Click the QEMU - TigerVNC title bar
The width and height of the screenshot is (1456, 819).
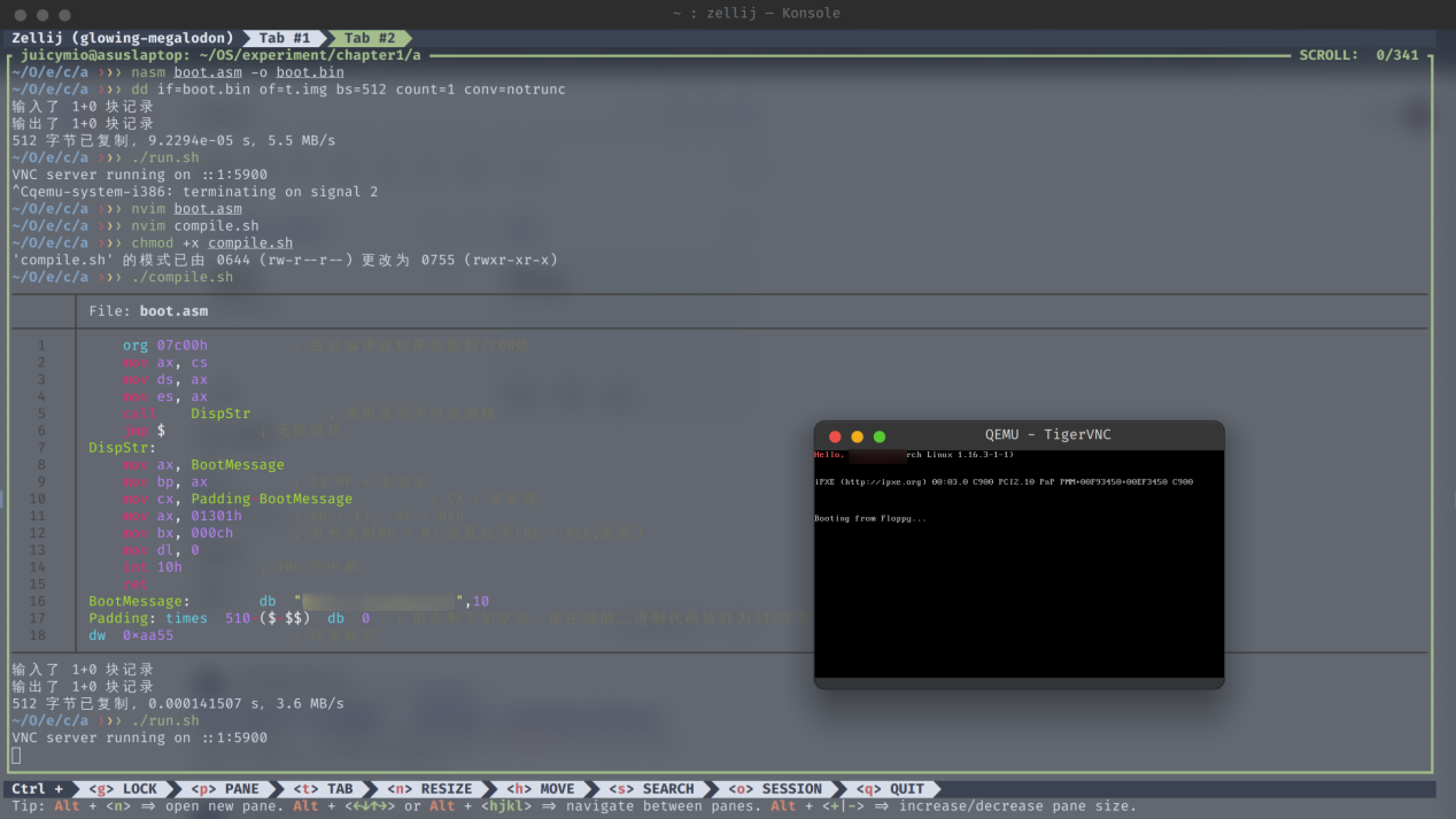click(x=1048, y=435)
